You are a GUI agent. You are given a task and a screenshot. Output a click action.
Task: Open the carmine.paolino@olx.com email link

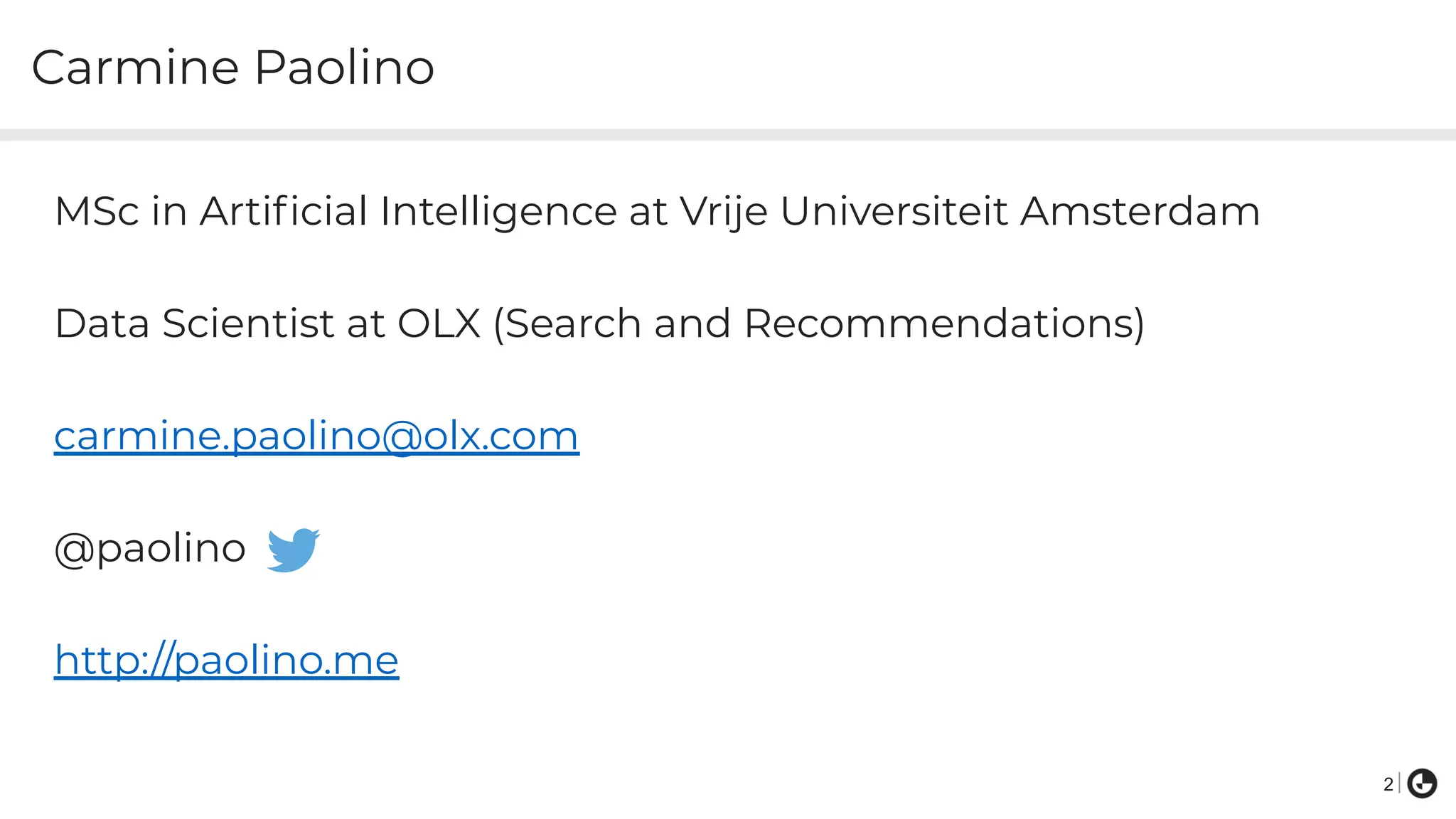tap(316, 436)
